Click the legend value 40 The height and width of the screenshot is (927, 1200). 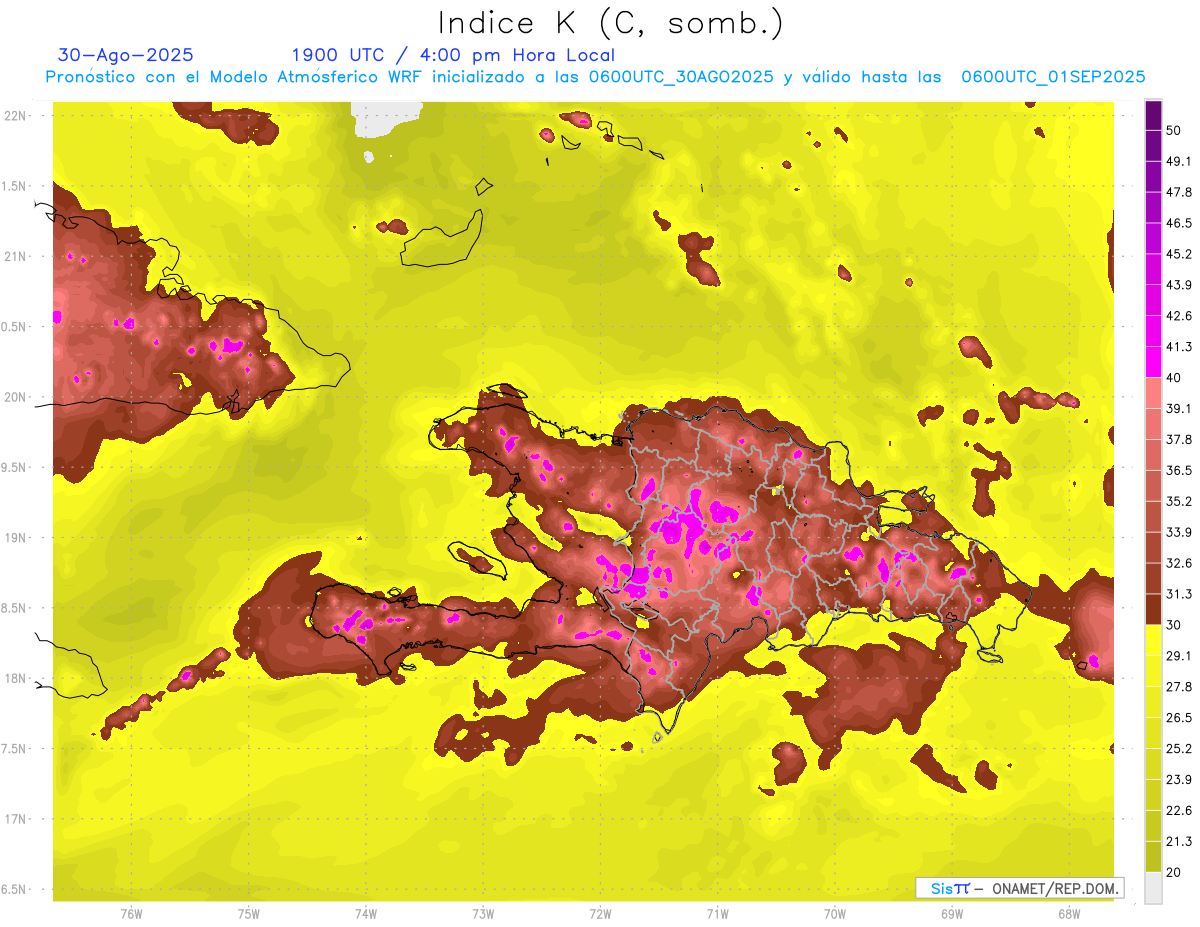[x=1175, y=378]
